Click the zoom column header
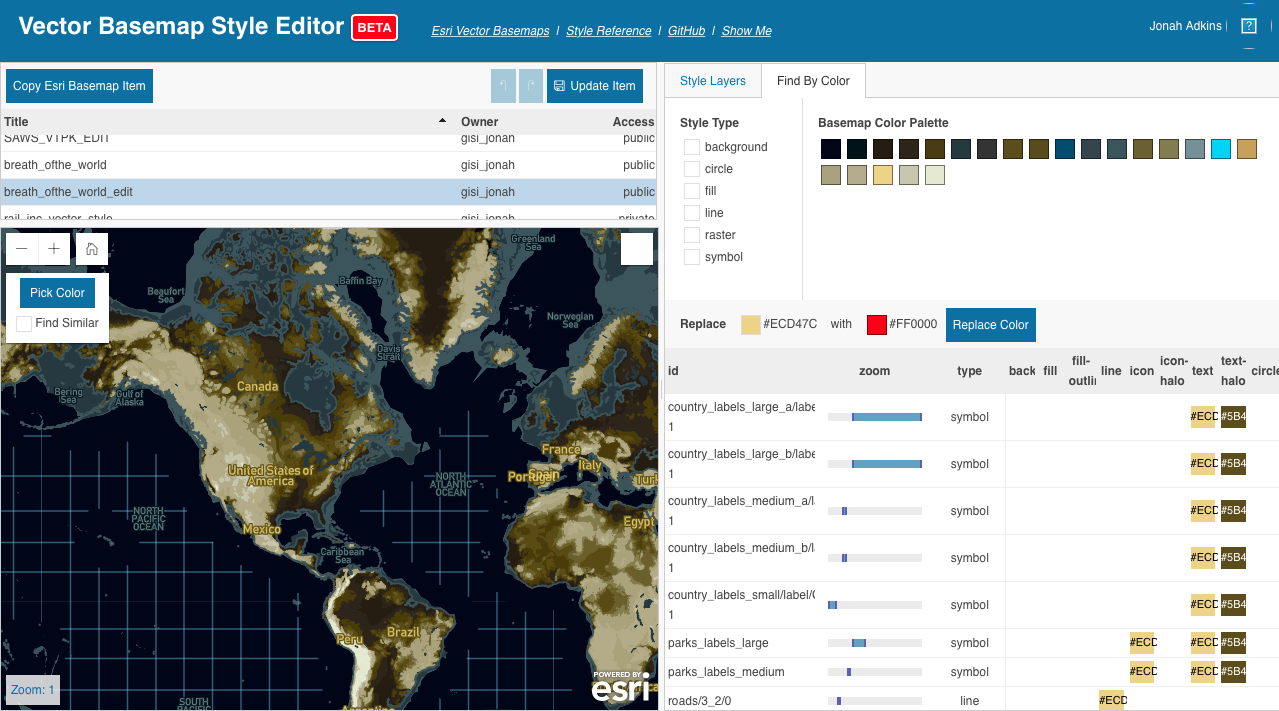 [x=874, y=371]
